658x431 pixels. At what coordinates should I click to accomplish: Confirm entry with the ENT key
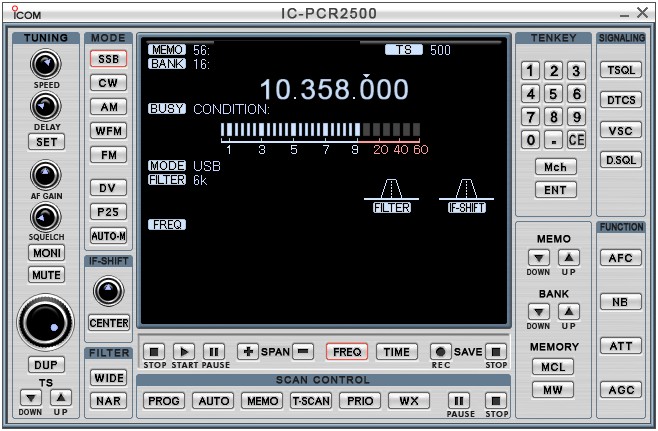point(556,190)
